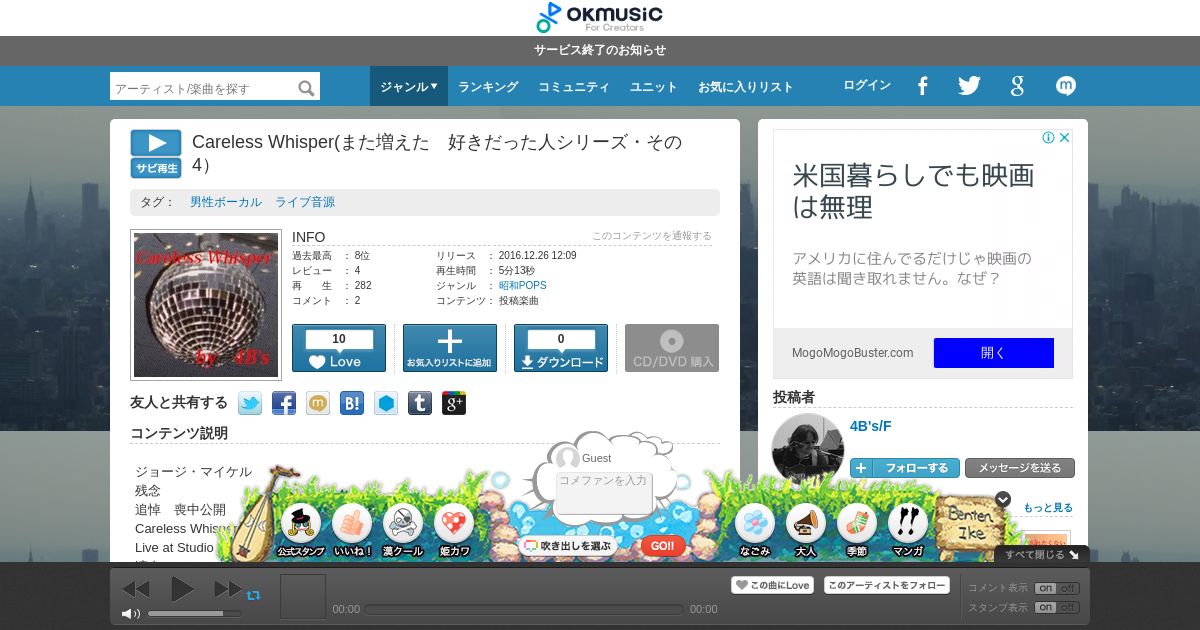Select the 公式スタンプ stamp category
This screenshot has width=1200, height=630.
point(301,530)
